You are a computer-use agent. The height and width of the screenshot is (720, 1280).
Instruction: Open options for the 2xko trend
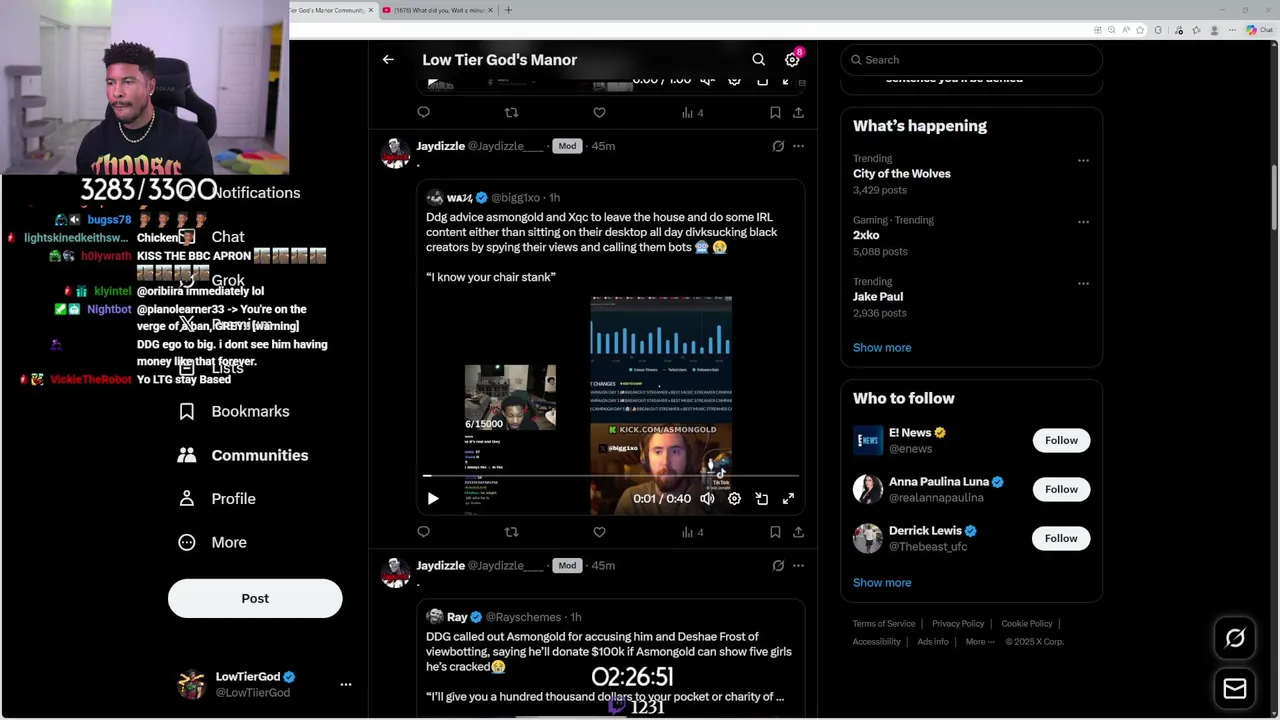1083,222
